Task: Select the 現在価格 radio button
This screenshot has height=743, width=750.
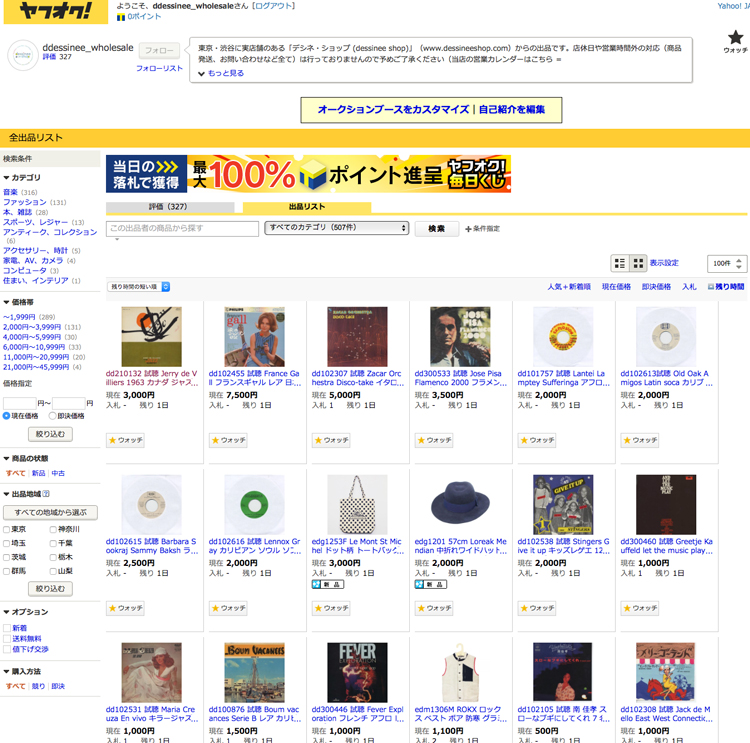Action: [x=6, y=416]
